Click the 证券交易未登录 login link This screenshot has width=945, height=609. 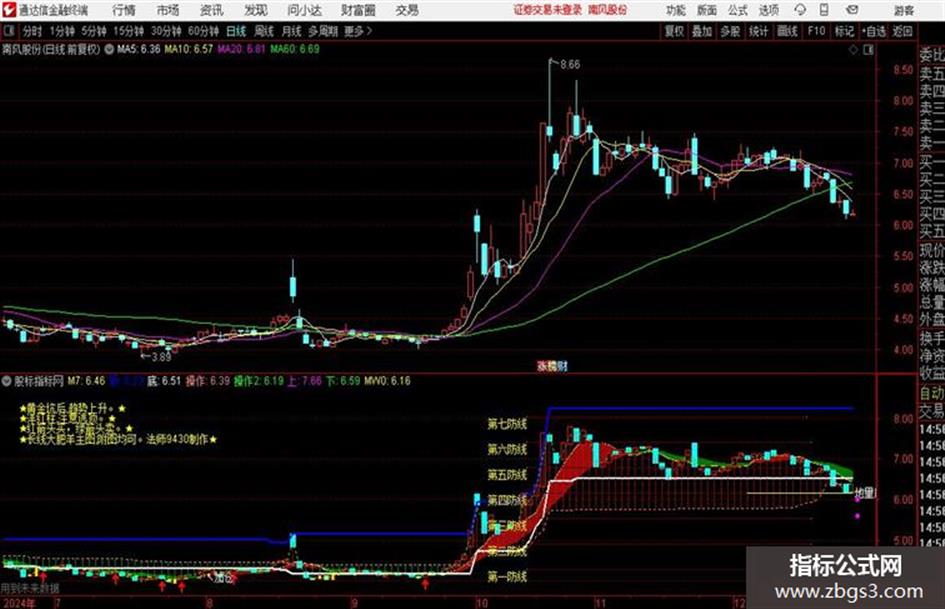tap(548, 10)
